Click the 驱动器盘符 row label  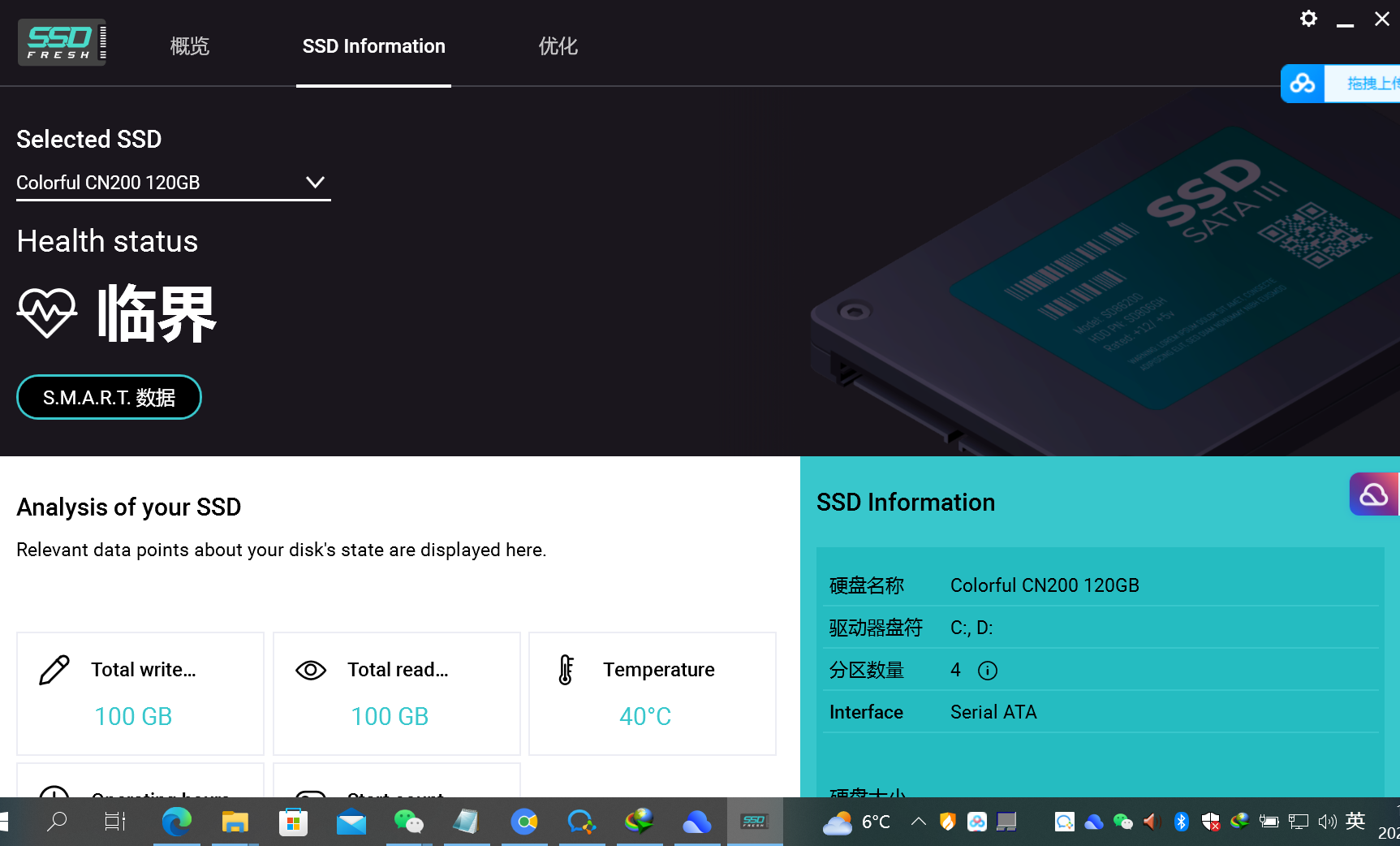(876, 628)
